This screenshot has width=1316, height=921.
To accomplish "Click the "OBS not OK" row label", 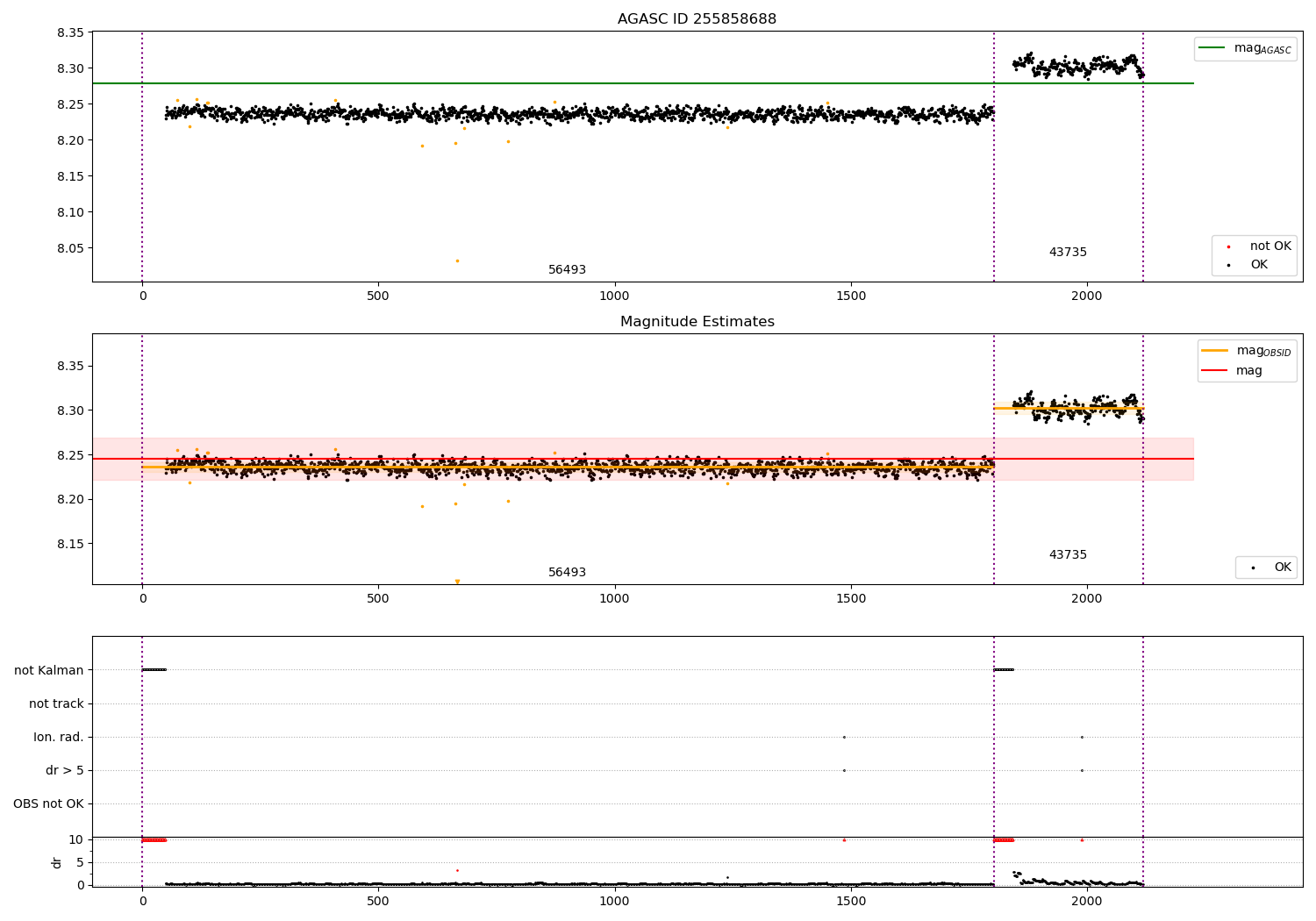I will [48, 803].
